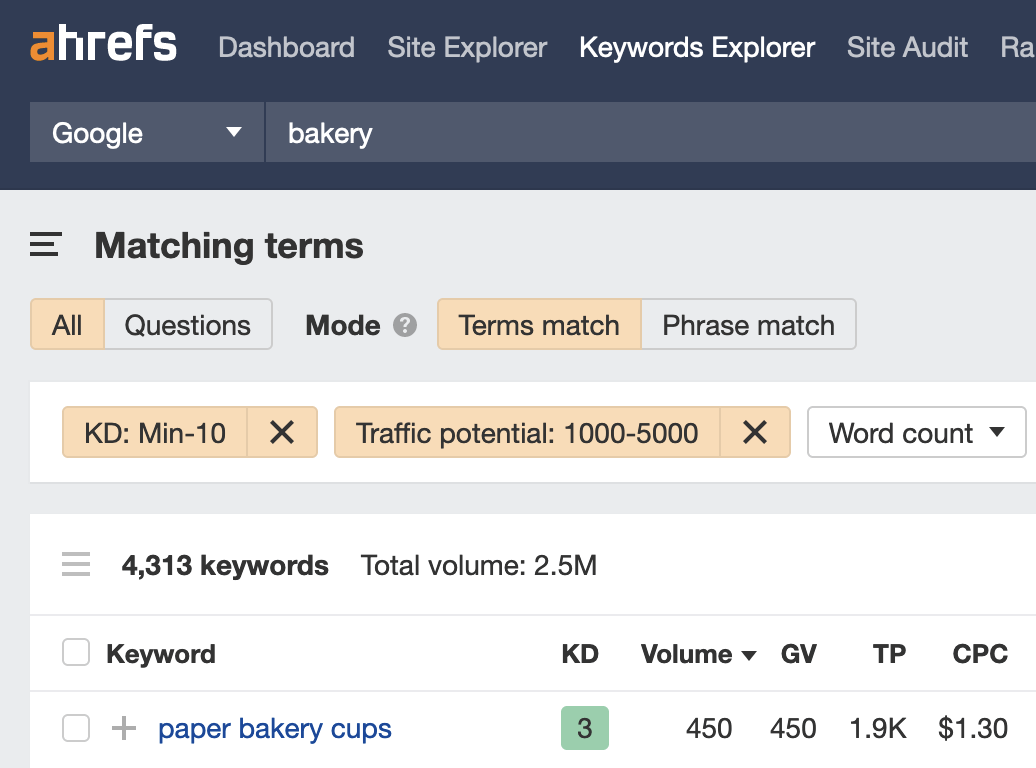This screenshot has height=768, width=1036.
Task: Click the Mode help question mark icon
Action: [407, 325]
